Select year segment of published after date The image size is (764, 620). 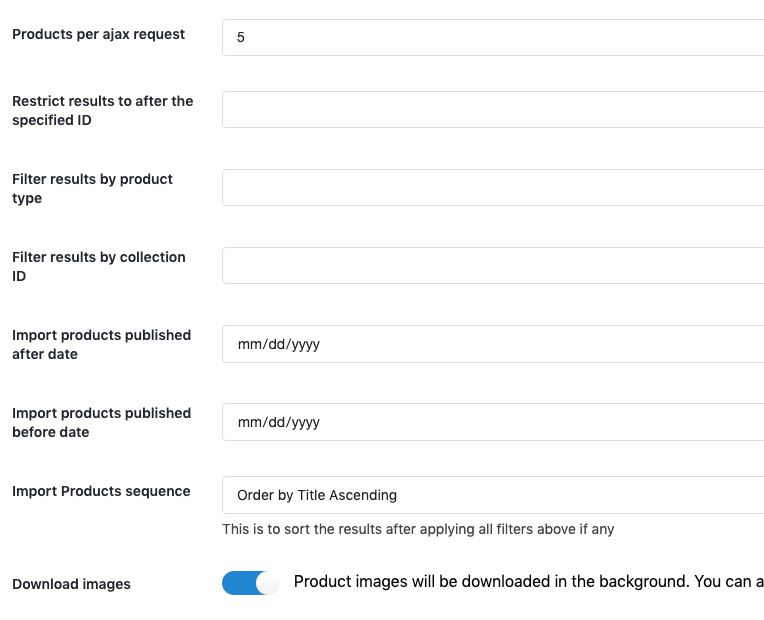coord(305,344)
